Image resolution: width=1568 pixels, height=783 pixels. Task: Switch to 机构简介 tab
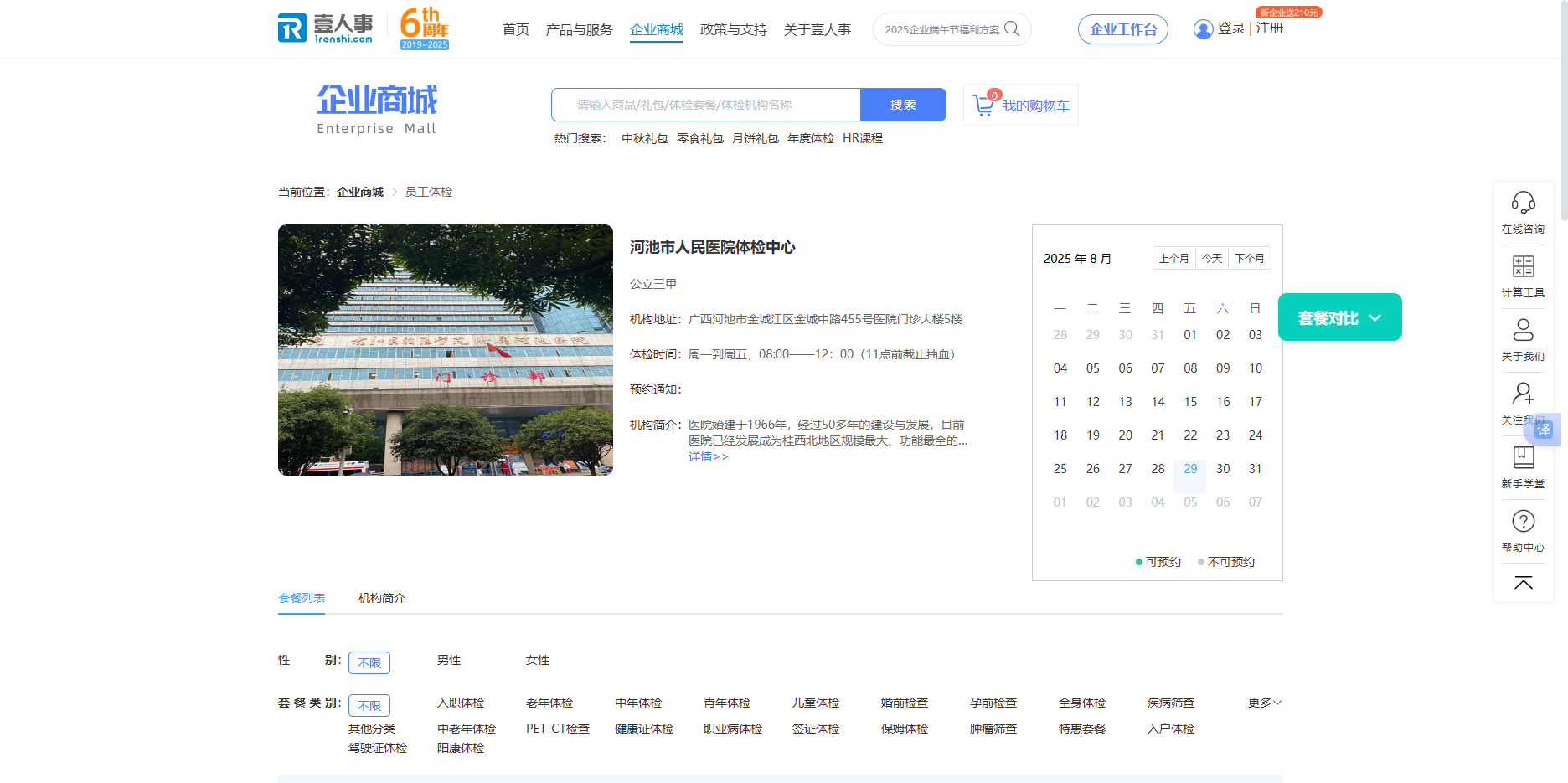pyautogui.click(x=382, y=598)
